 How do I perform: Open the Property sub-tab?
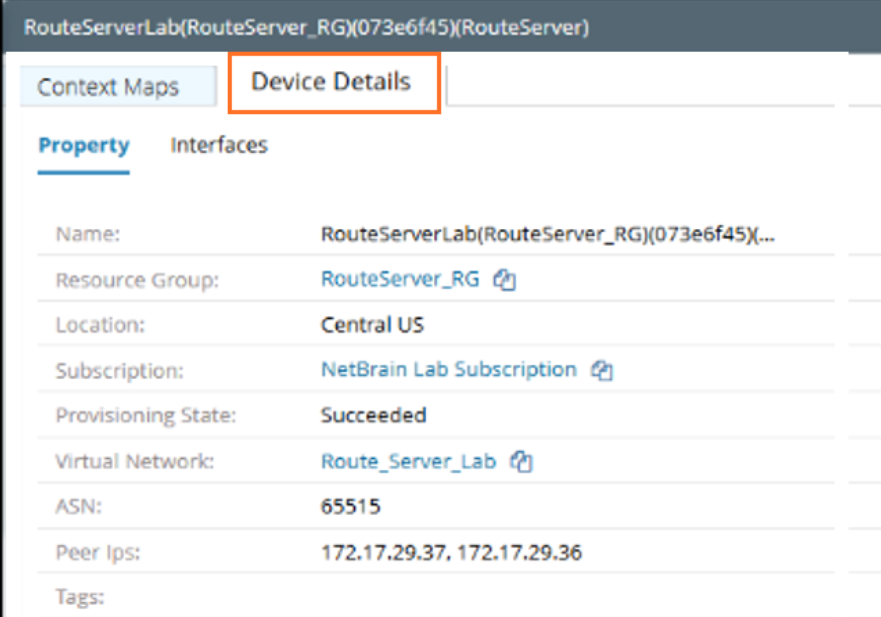[x=84, y=145]
